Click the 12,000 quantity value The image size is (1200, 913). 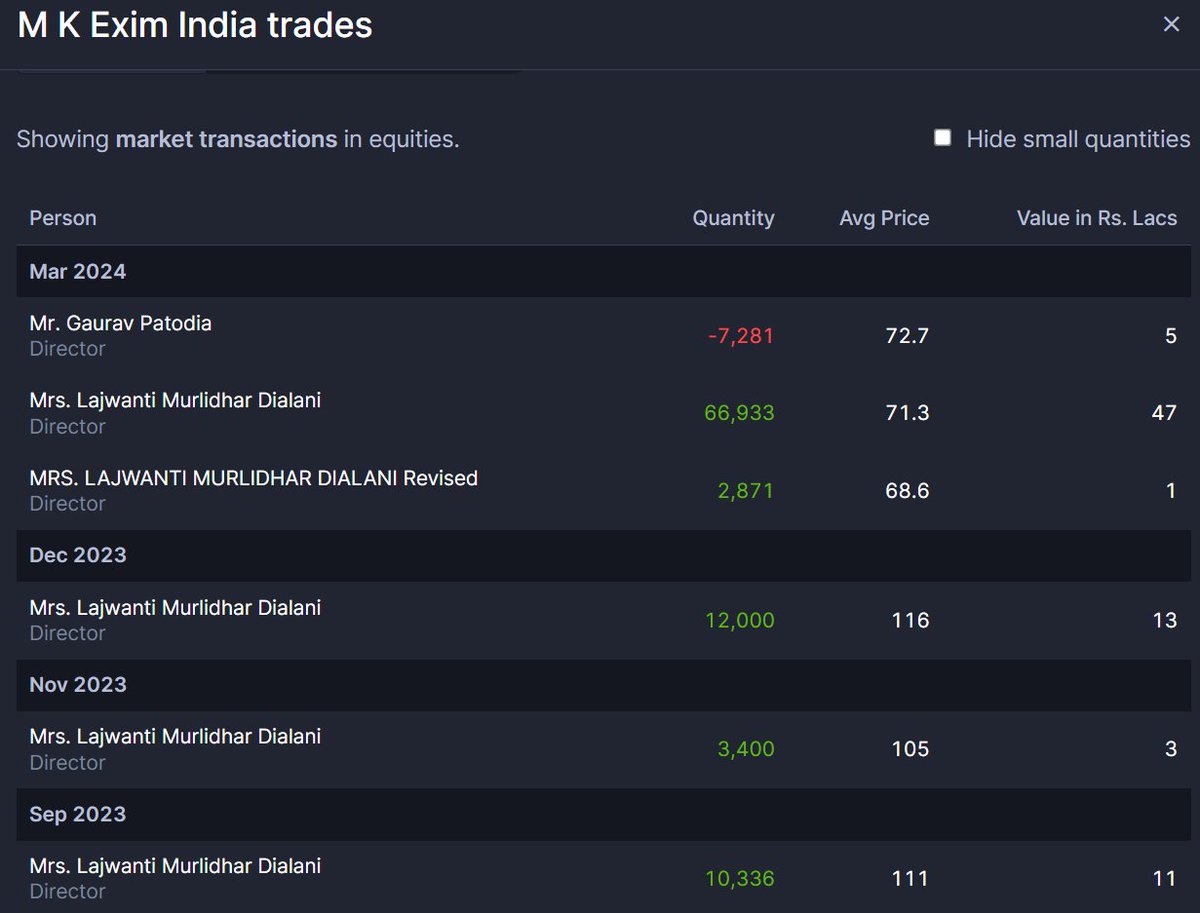(738, 620)
